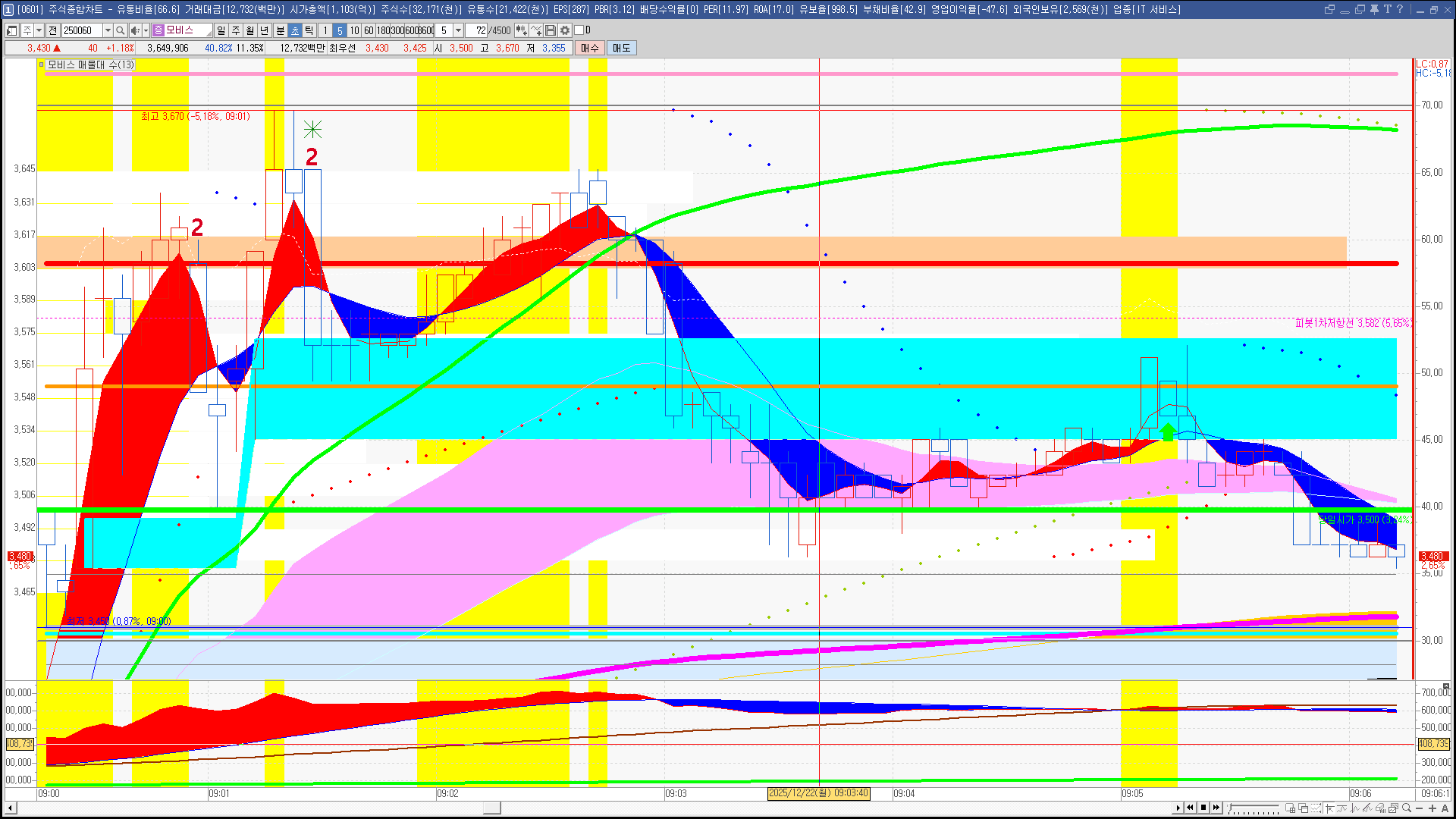Click the speaker sound icon in toolbar
The height and width of the screenshot is (819, 1456).
tap(134, 30)
